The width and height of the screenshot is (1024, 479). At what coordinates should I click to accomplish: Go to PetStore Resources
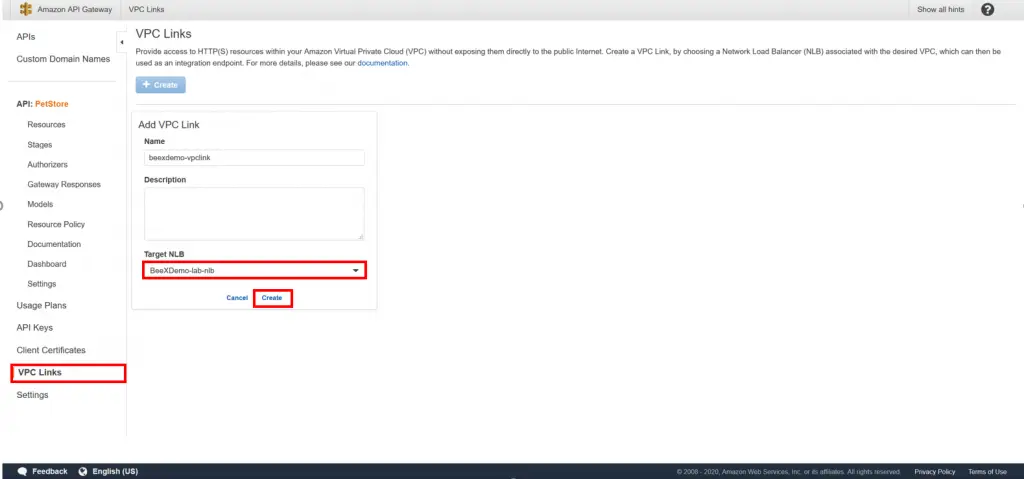[46, 124]
